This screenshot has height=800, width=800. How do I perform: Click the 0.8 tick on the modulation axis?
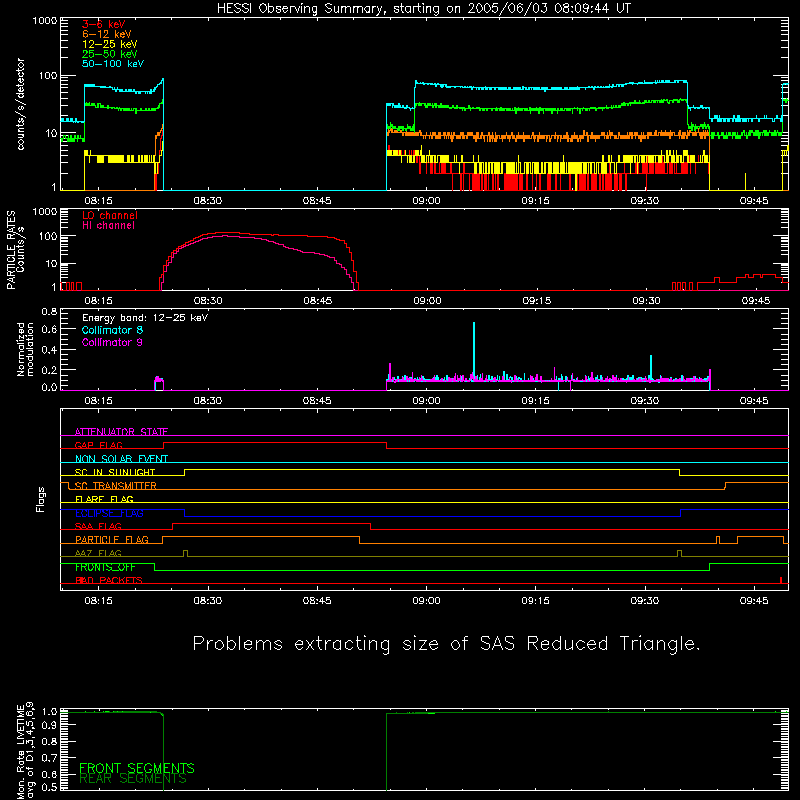click(x=49, y=311)
